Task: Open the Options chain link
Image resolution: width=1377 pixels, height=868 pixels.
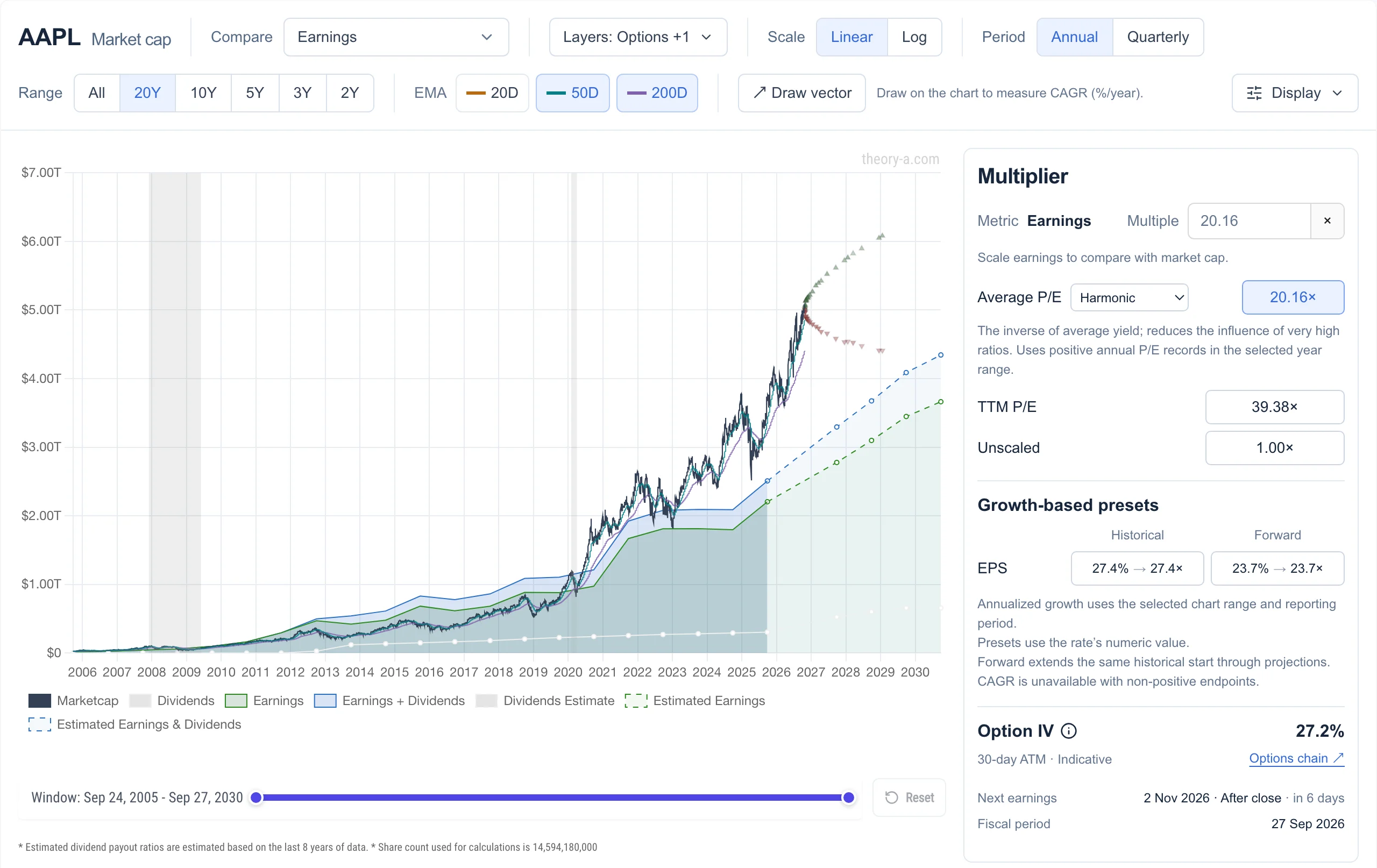Action: pos(1296,758)
